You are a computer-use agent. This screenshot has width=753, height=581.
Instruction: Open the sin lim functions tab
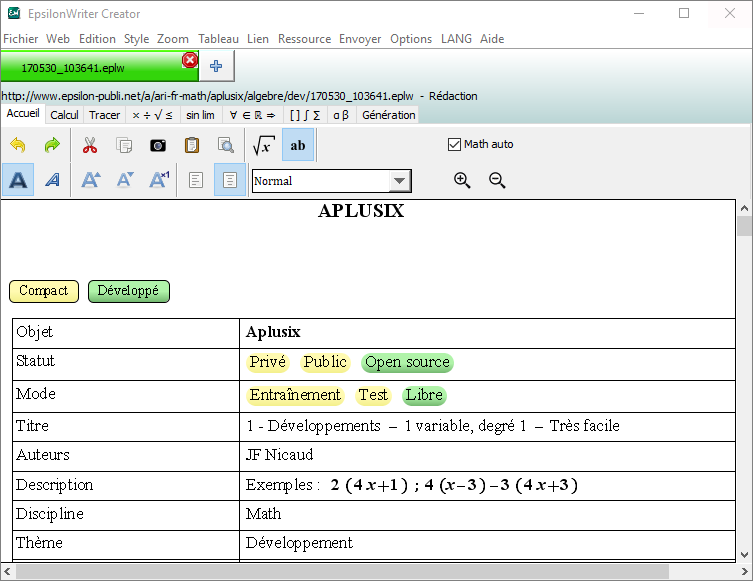pyautogui.click(x=200, y=115)
